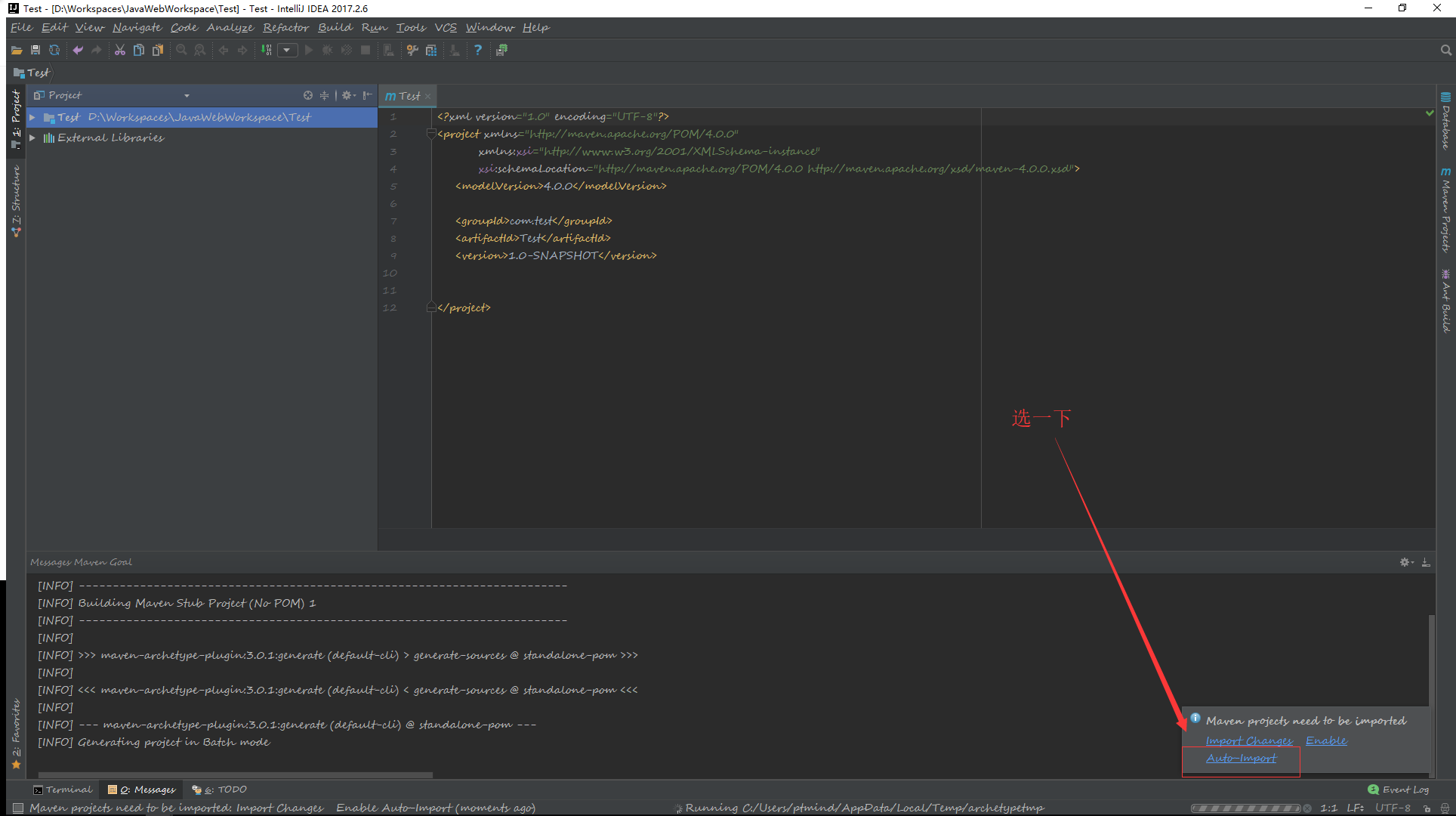
Task: Click the Paste clipboard icon
Action: point(158,51)
